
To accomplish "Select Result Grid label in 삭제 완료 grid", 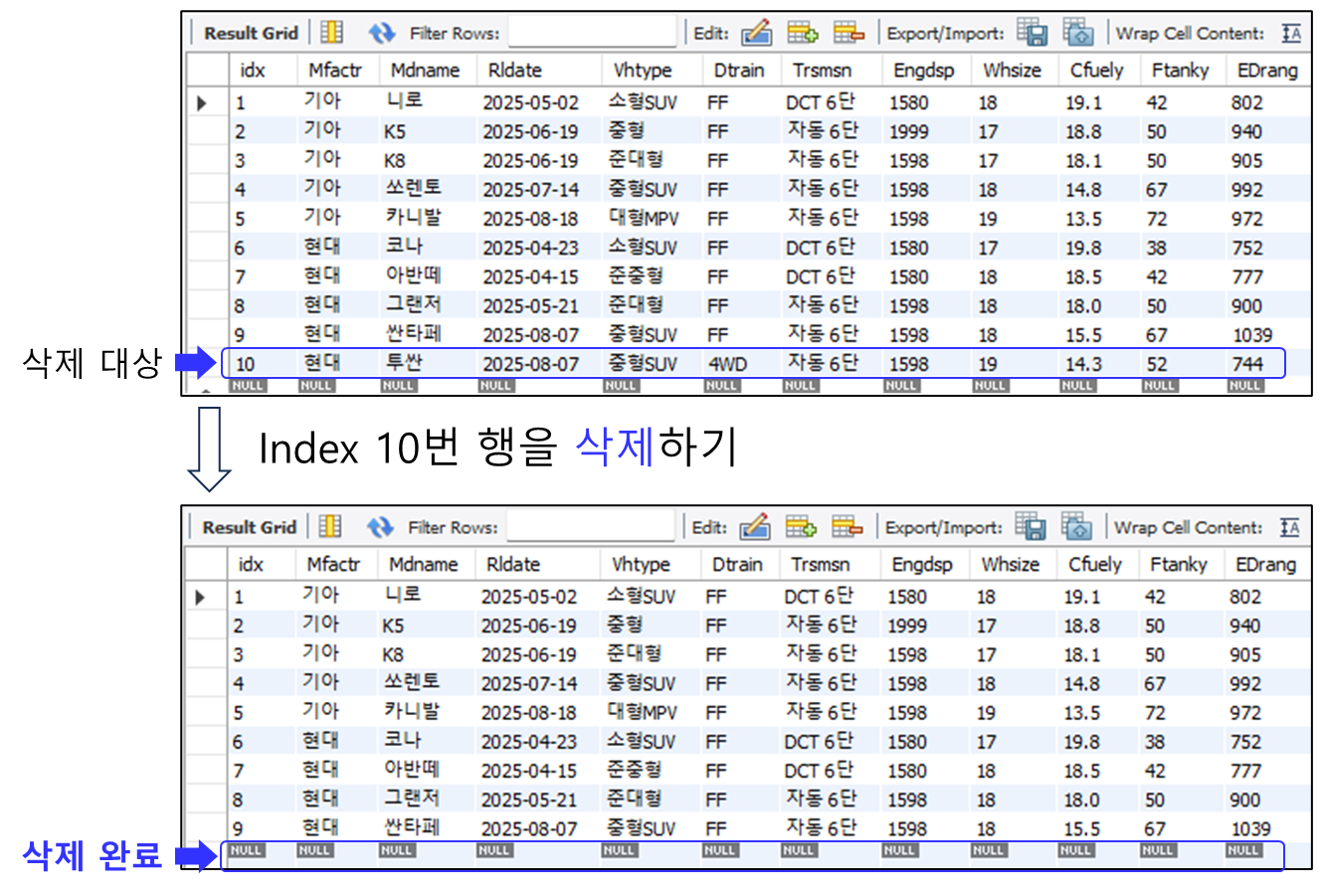I will 249,527.
